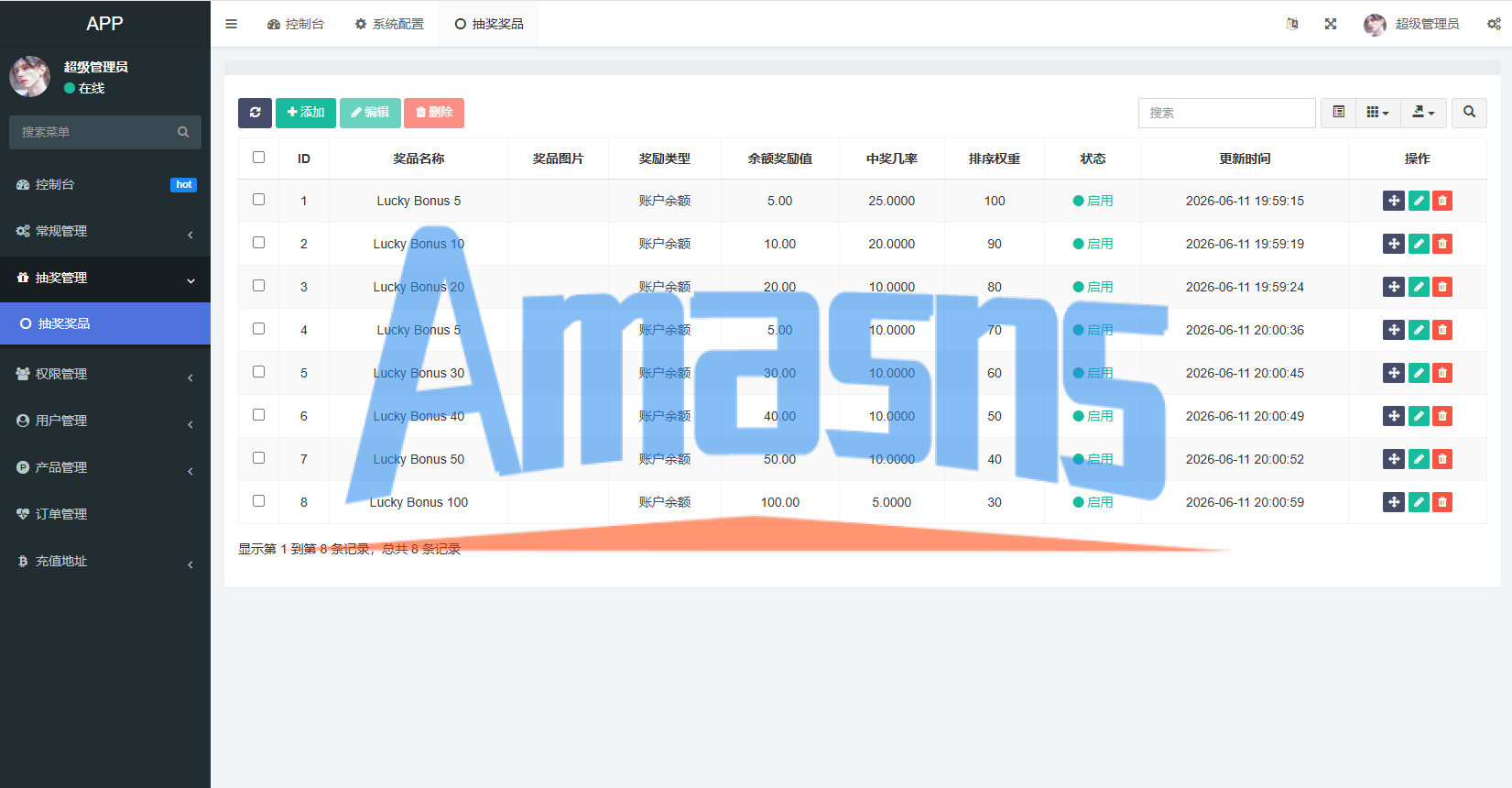1512x788 pixels.
Task: Switch to the 系统配置 tab
Action: click(x=389, y=24)
